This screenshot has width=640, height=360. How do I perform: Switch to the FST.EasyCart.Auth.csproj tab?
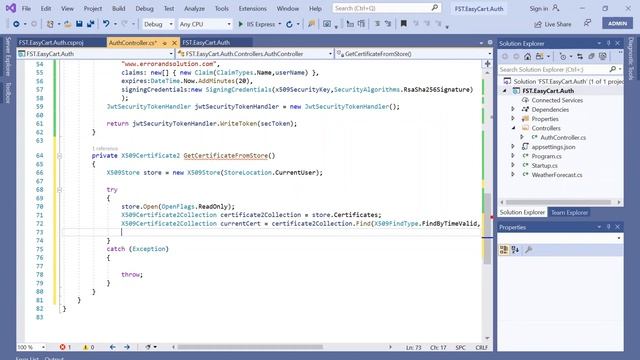[51, 42]
